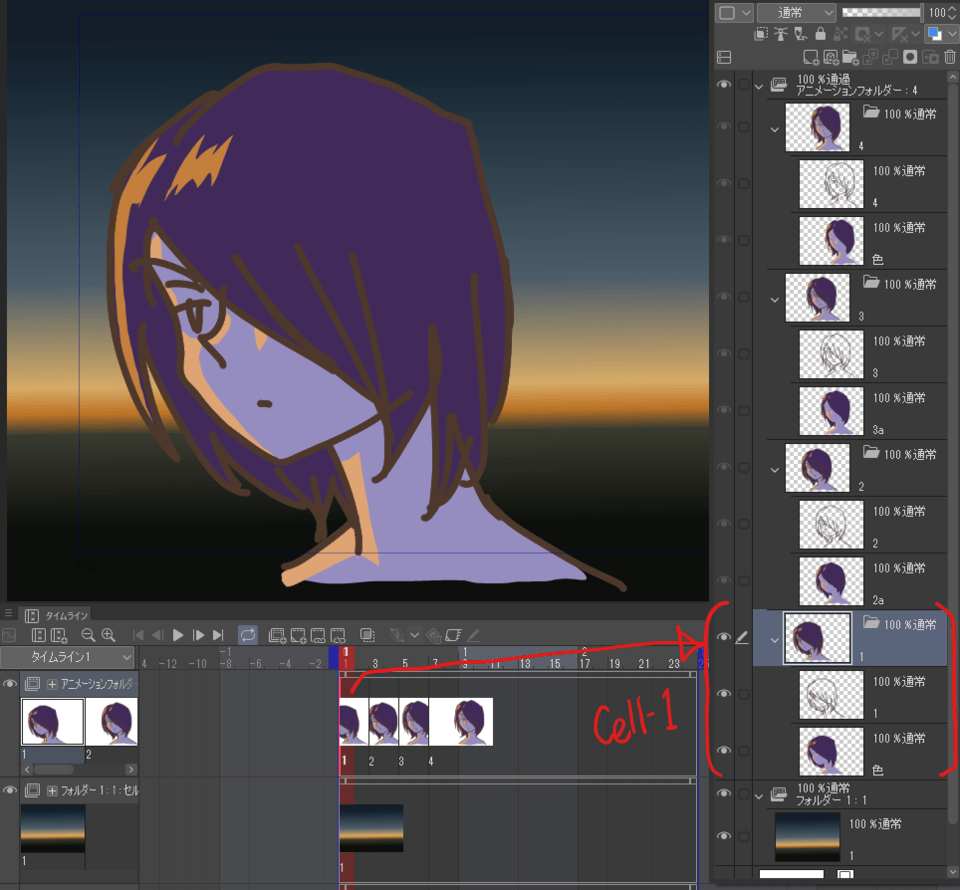The height and width of the screenshot is (890, 960).
Task: Switch to the タイムライン tab
Action: click(x=67, y=613)
